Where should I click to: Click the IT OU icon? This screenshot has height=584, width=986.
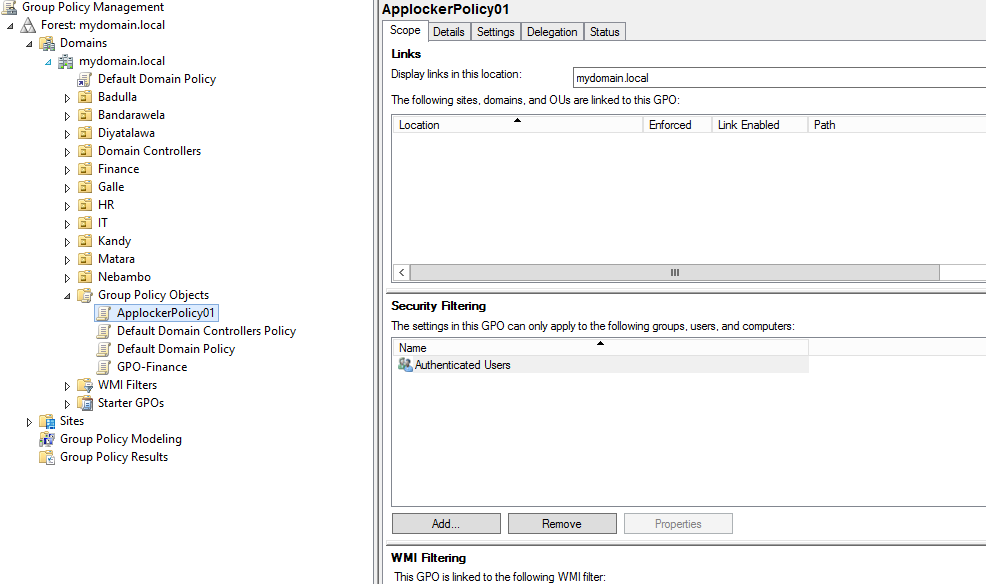click(85, 223)
